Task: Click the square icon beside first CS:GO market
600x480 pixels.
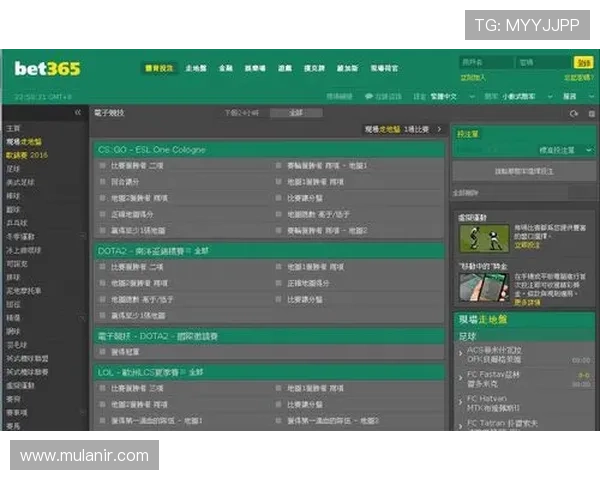Action: [x=103, y=166]
